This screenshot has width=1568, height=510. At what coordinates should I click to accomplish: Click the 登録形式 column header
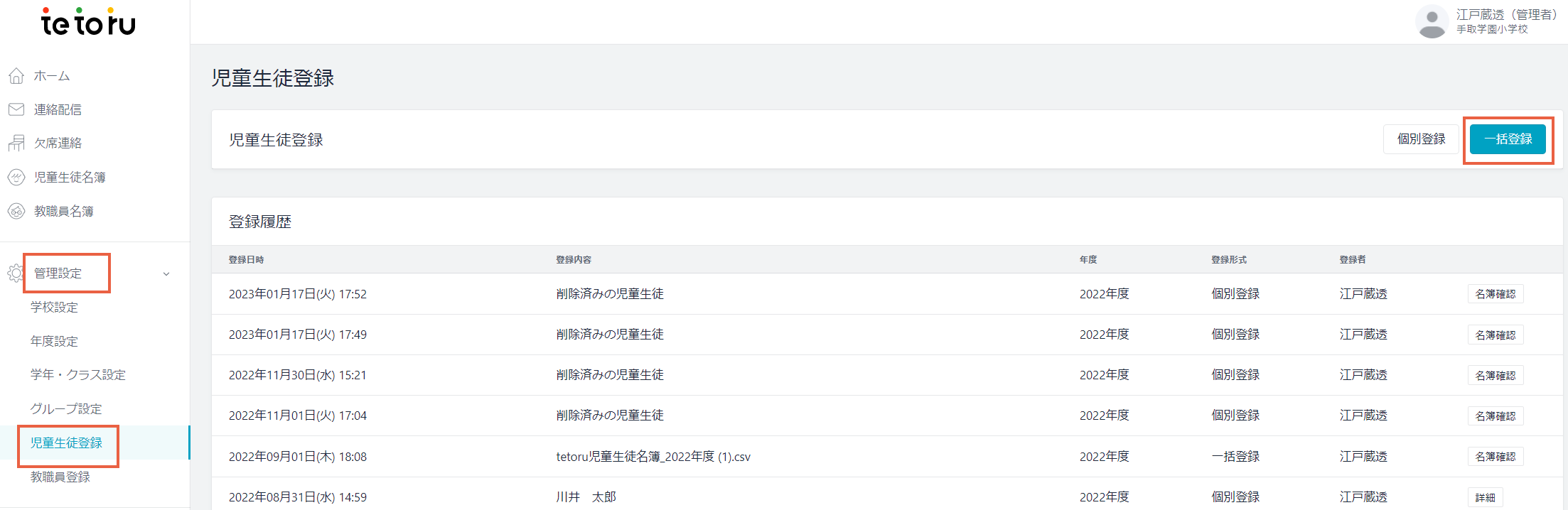(1229, 259)
